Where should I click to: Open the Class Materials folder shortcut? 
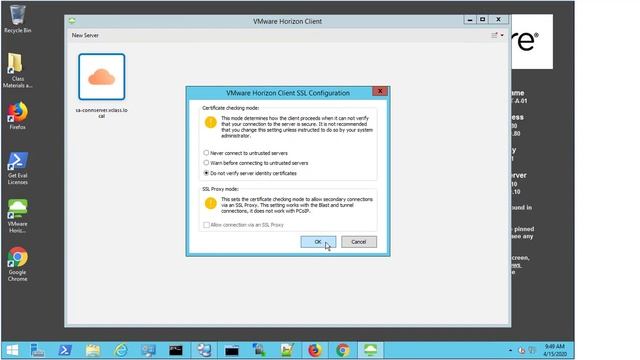coord(17,70)
